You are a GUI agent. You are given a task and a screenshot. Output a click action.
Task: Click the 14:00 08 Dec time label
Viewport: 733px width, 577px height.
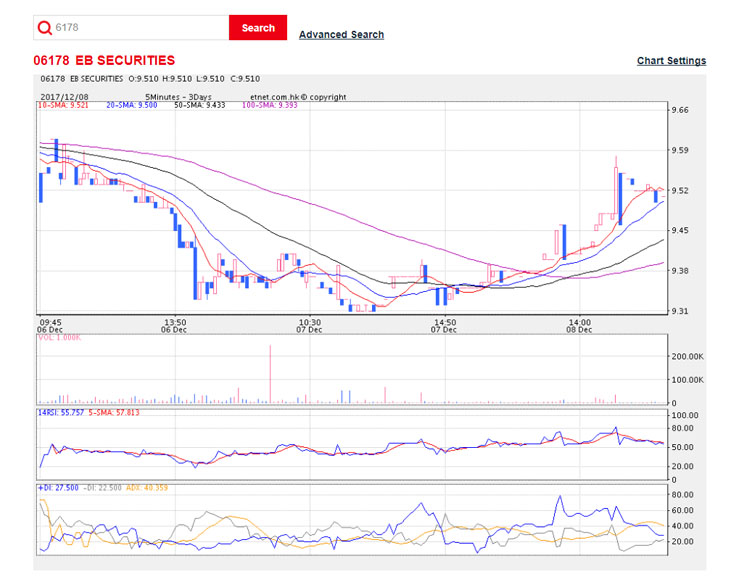click(x=580, y=326)
